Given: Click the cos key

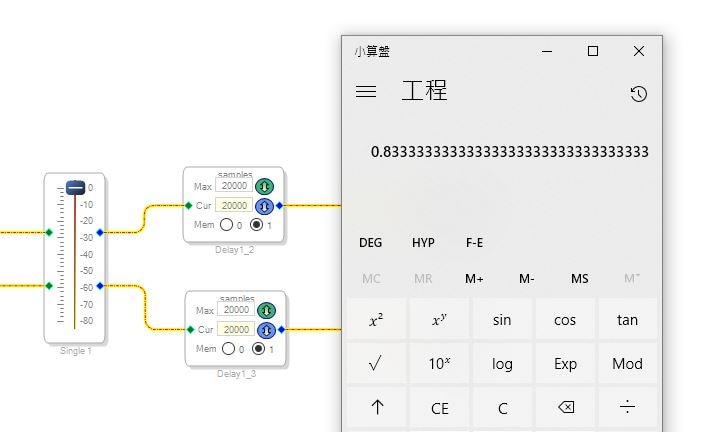Looking at the screenshot, I should (565, 319).
